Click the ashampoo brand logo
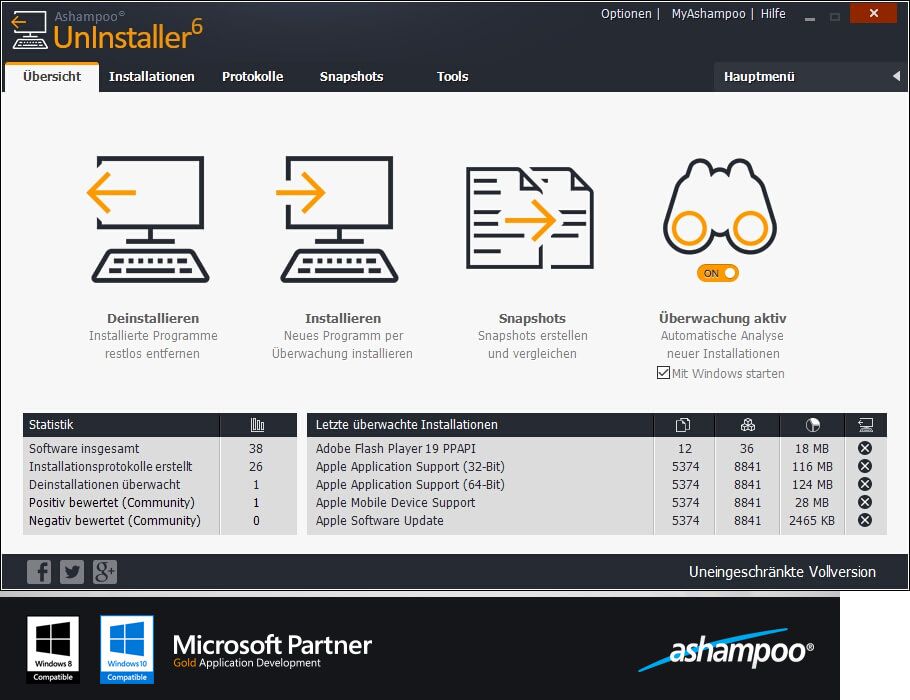The height and width of the screenshot is (700, 910). (726, 650)
